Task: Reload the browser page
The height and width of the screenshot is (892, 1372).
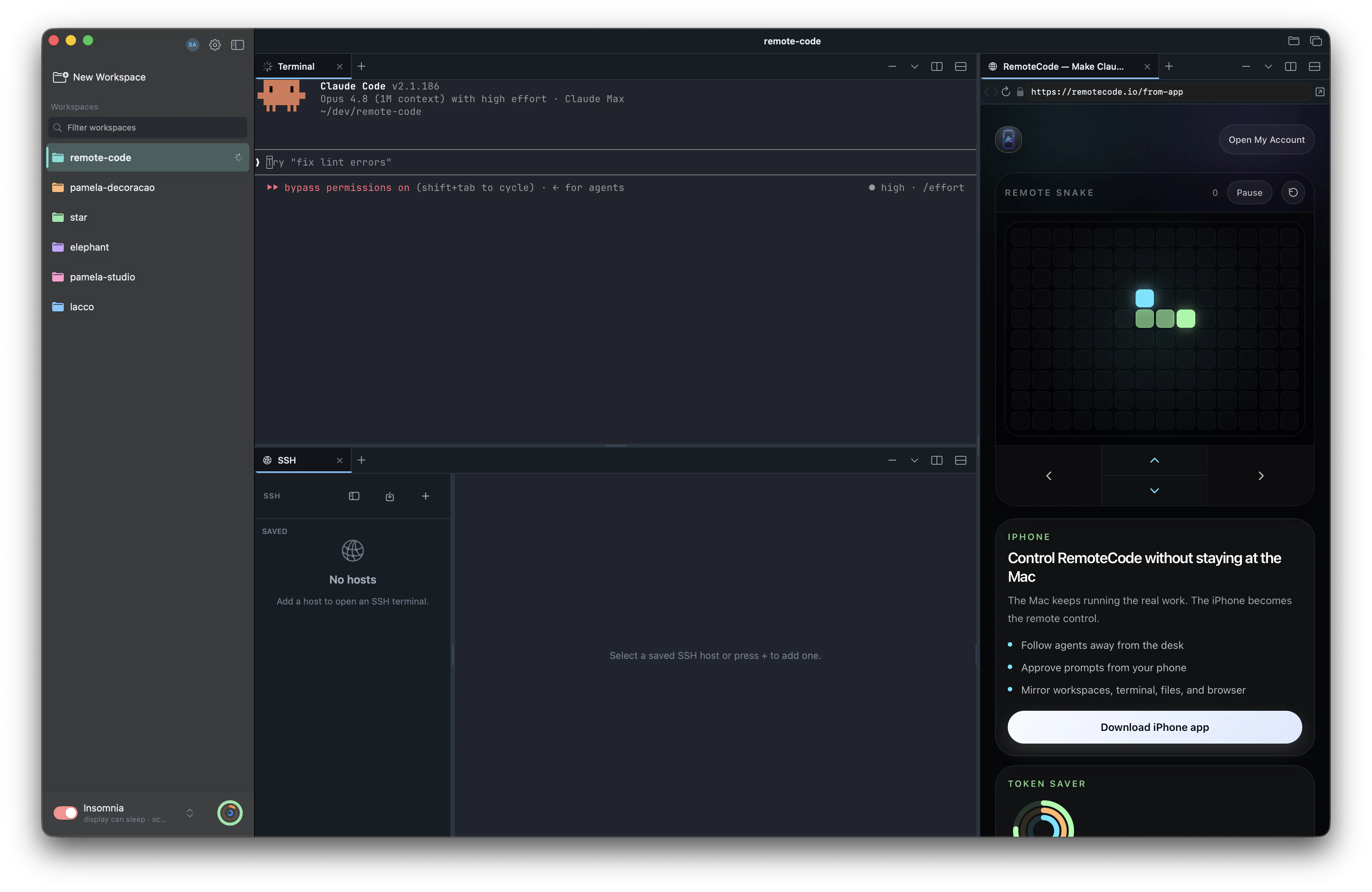Action: click(1006, 92)
